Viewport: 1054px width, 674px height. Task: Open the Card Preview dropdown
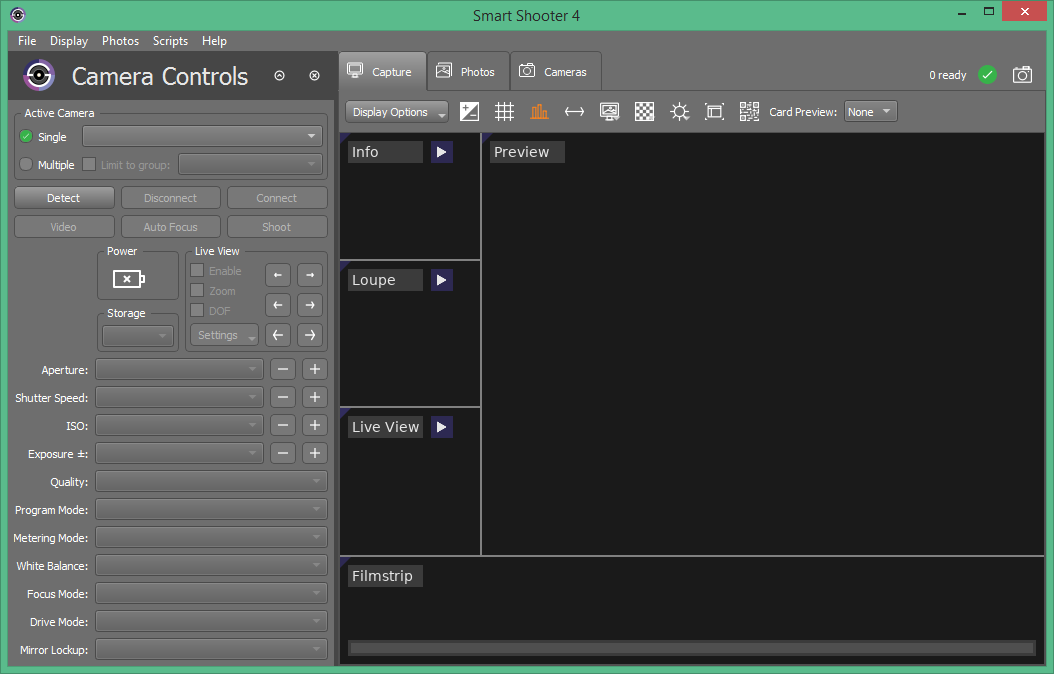point(870,112)
